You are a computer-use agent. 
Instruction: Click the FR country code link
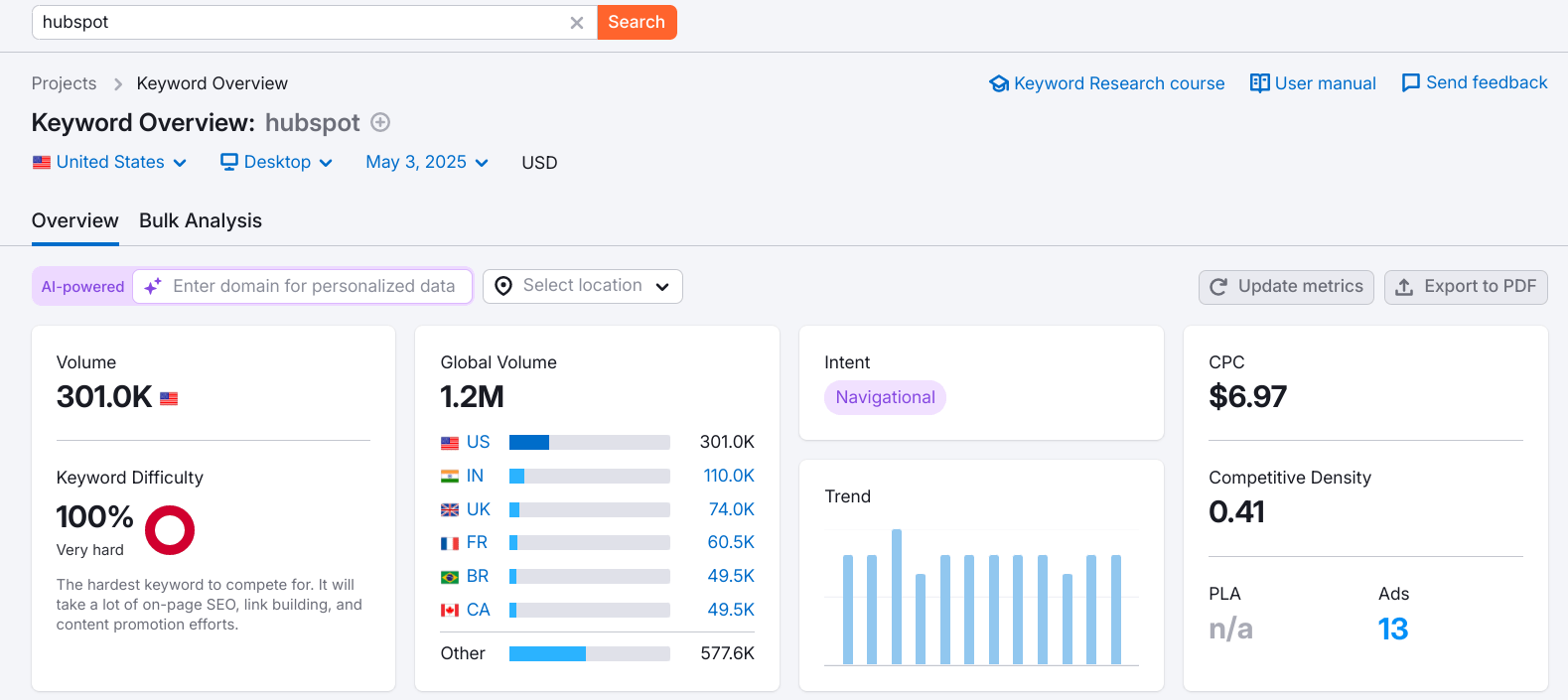(x=477, y=542)
